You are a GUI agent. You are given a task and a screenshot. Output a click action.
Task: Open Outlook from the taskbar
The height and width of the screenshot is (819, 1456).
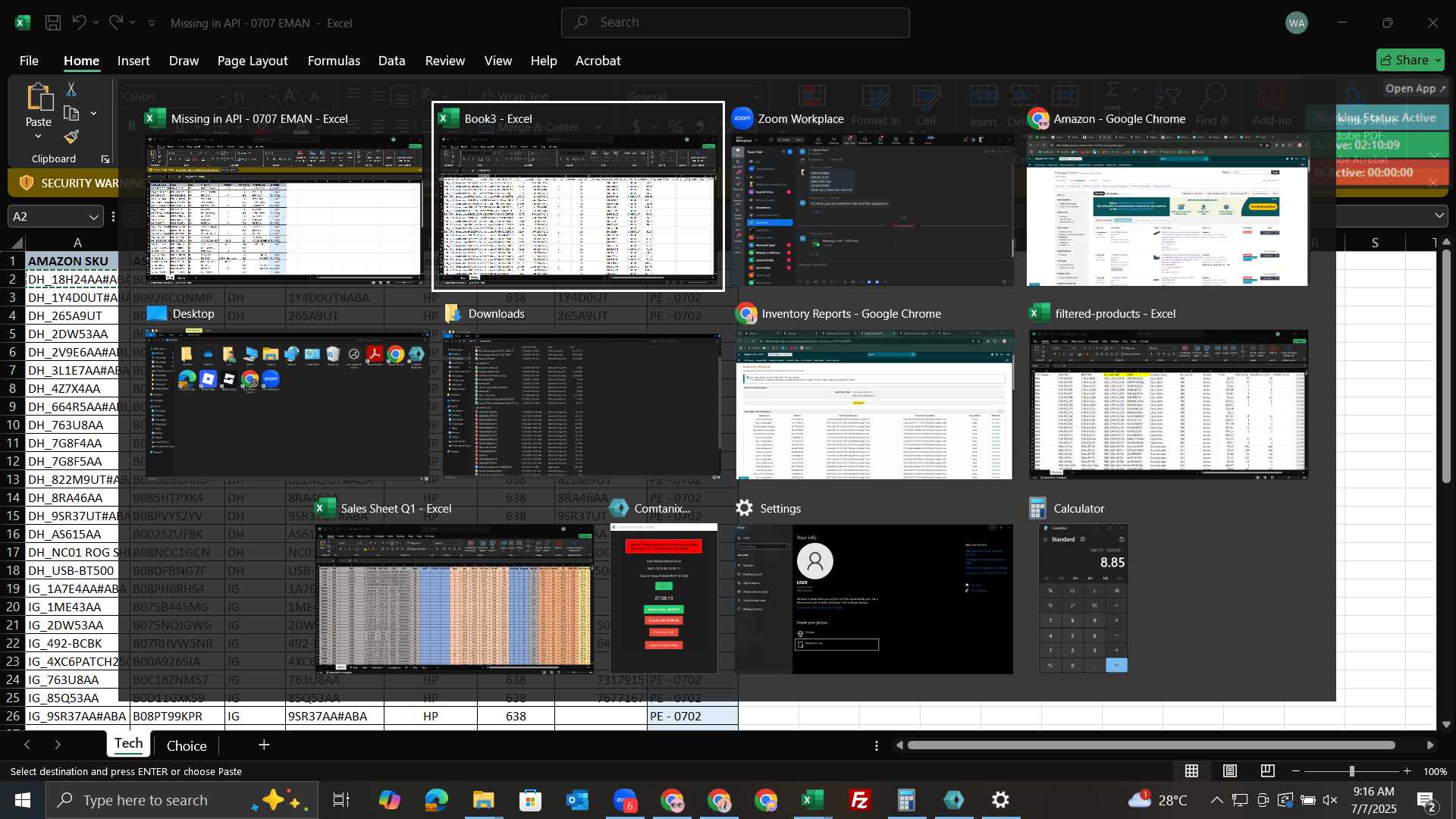tap(578, 800)
